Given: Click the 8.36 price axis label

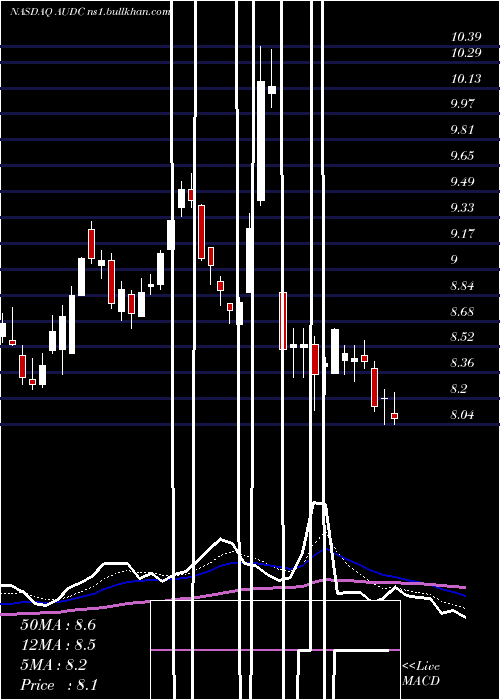Looking at the screenshot, I should tap(464, 362).
